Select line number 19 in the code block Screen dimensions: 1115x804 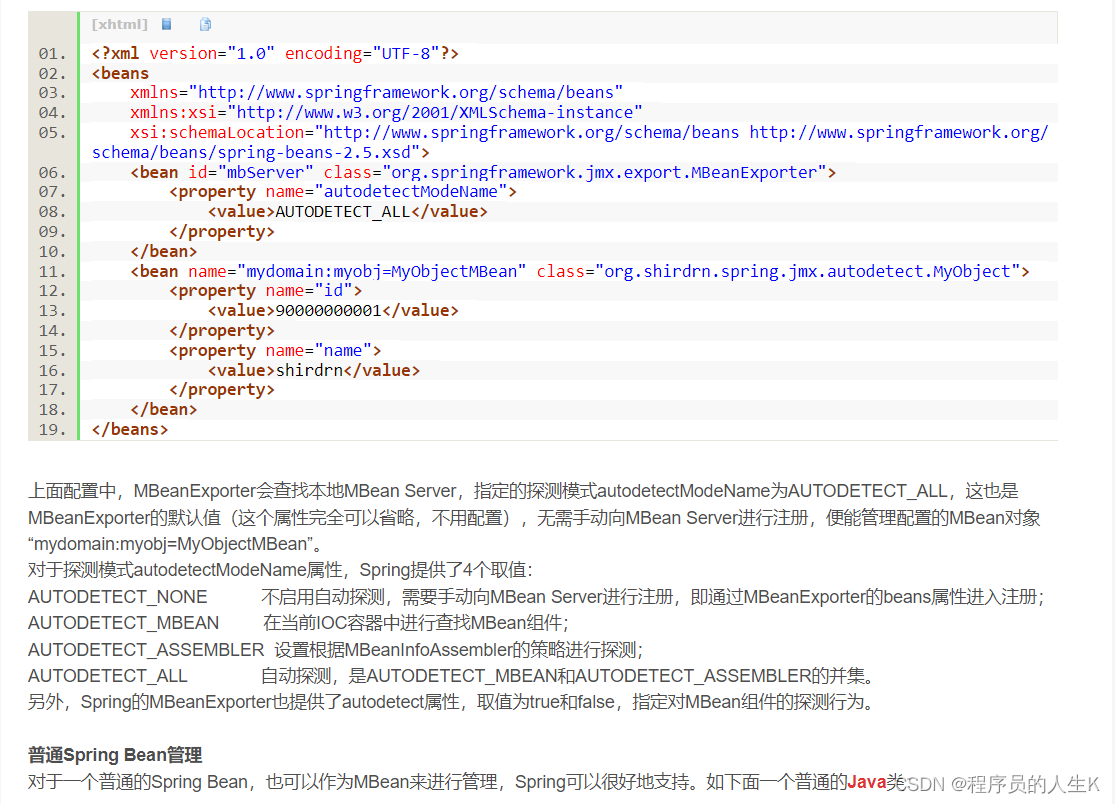[47, 429]
